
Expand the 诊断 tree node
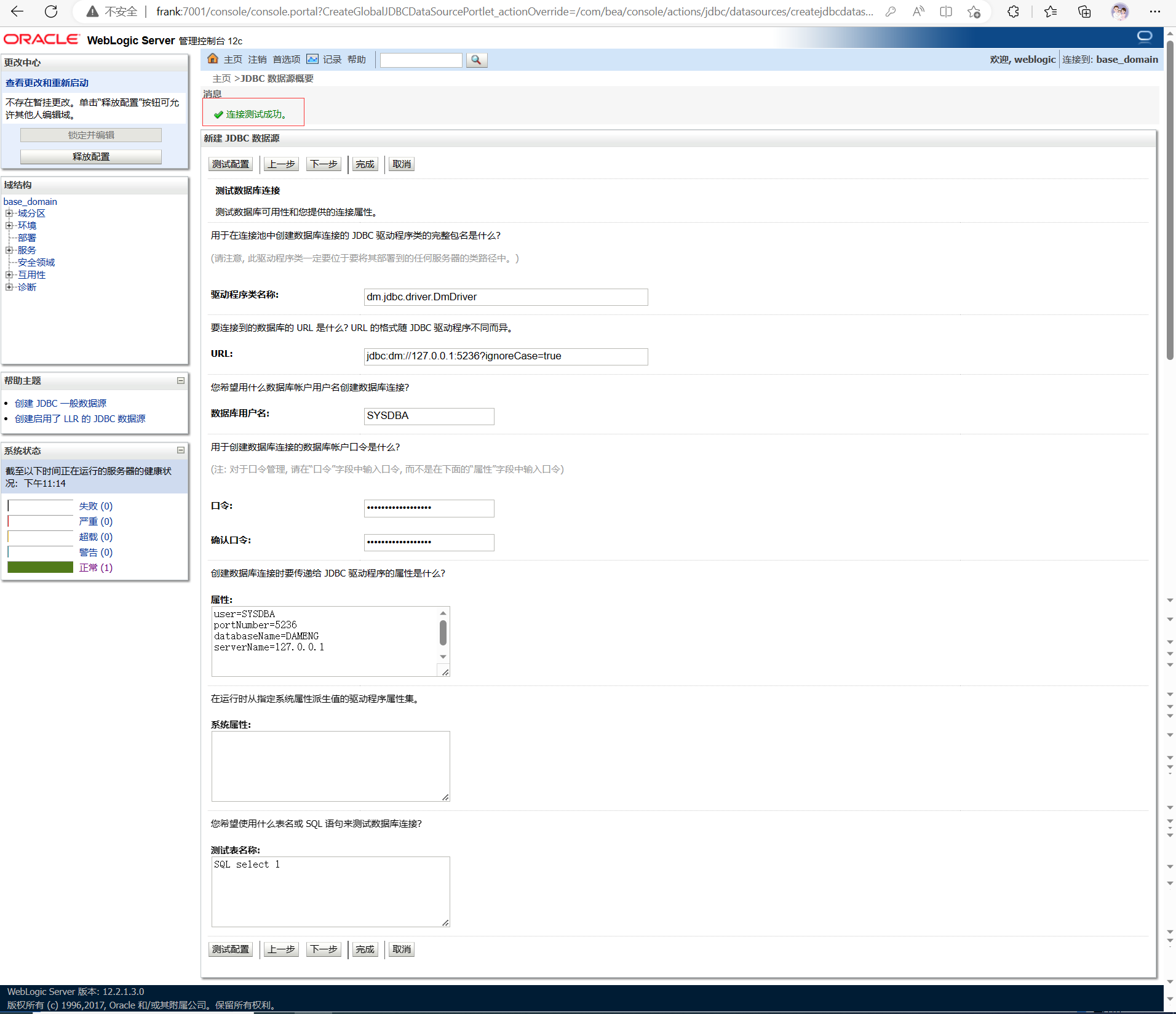pos(9,287)
